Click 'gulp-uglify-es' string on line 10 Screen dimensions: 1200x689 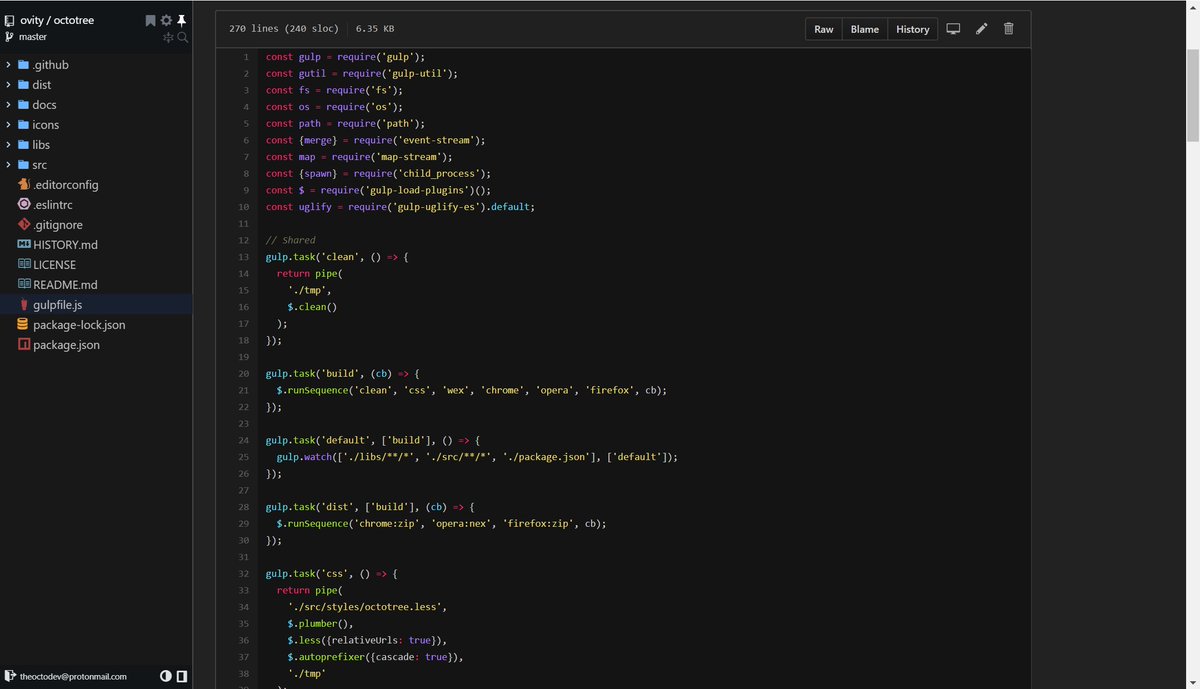point(436,207)
